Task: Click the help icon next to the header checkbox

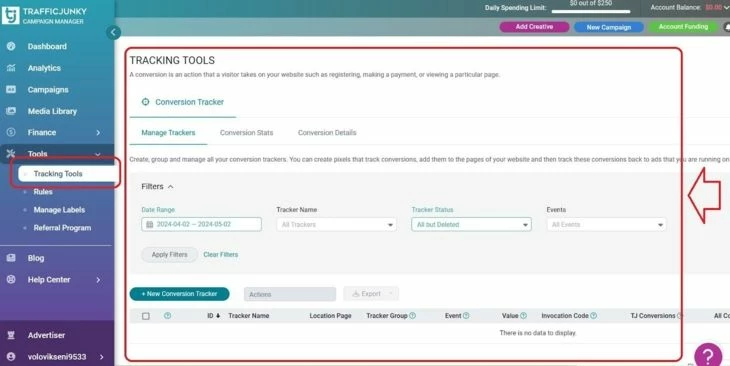Action: [168, 316]
